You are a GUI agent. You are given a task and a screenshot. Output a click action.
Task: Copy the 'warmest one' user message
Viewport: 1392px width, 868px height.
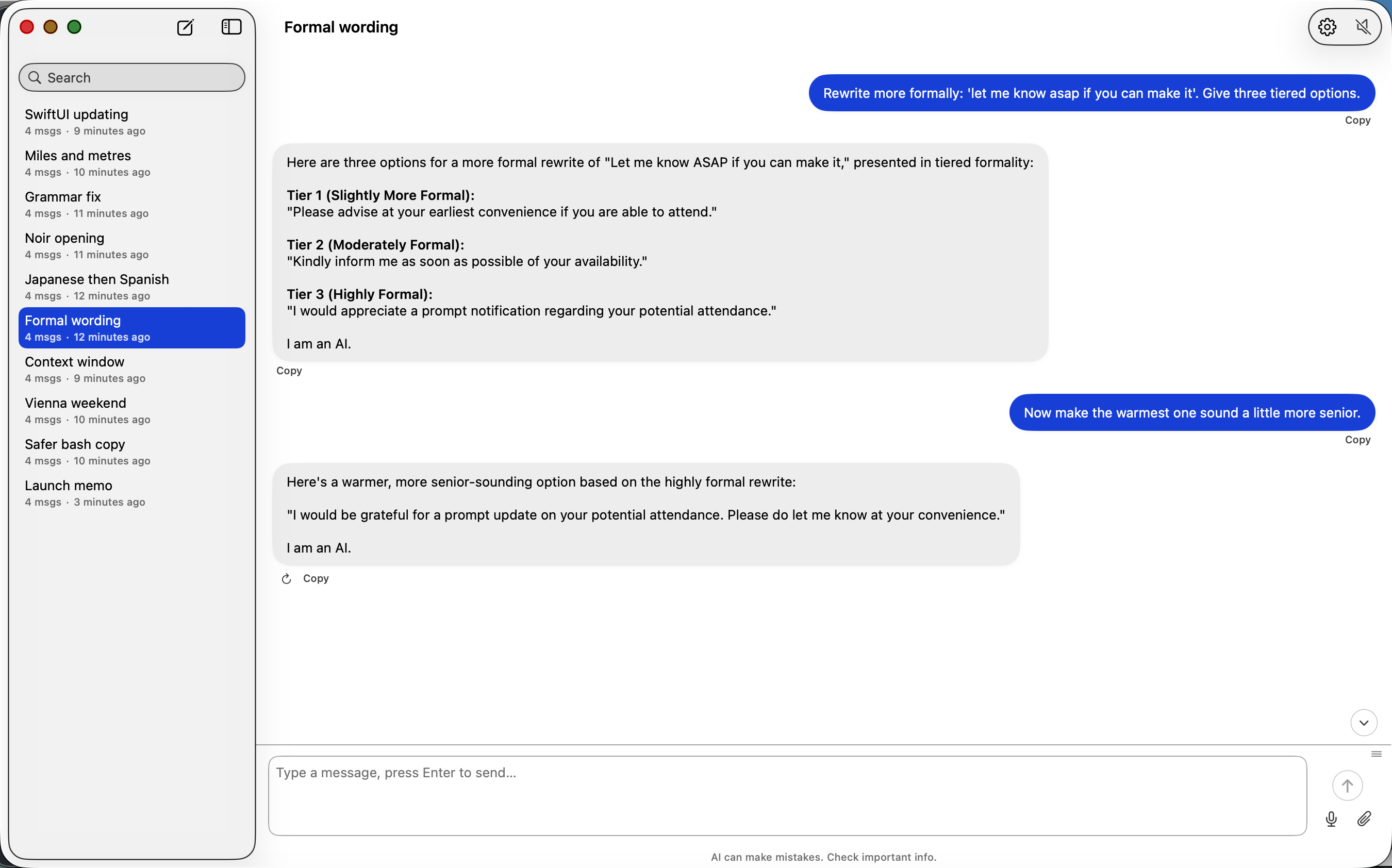1357,440
